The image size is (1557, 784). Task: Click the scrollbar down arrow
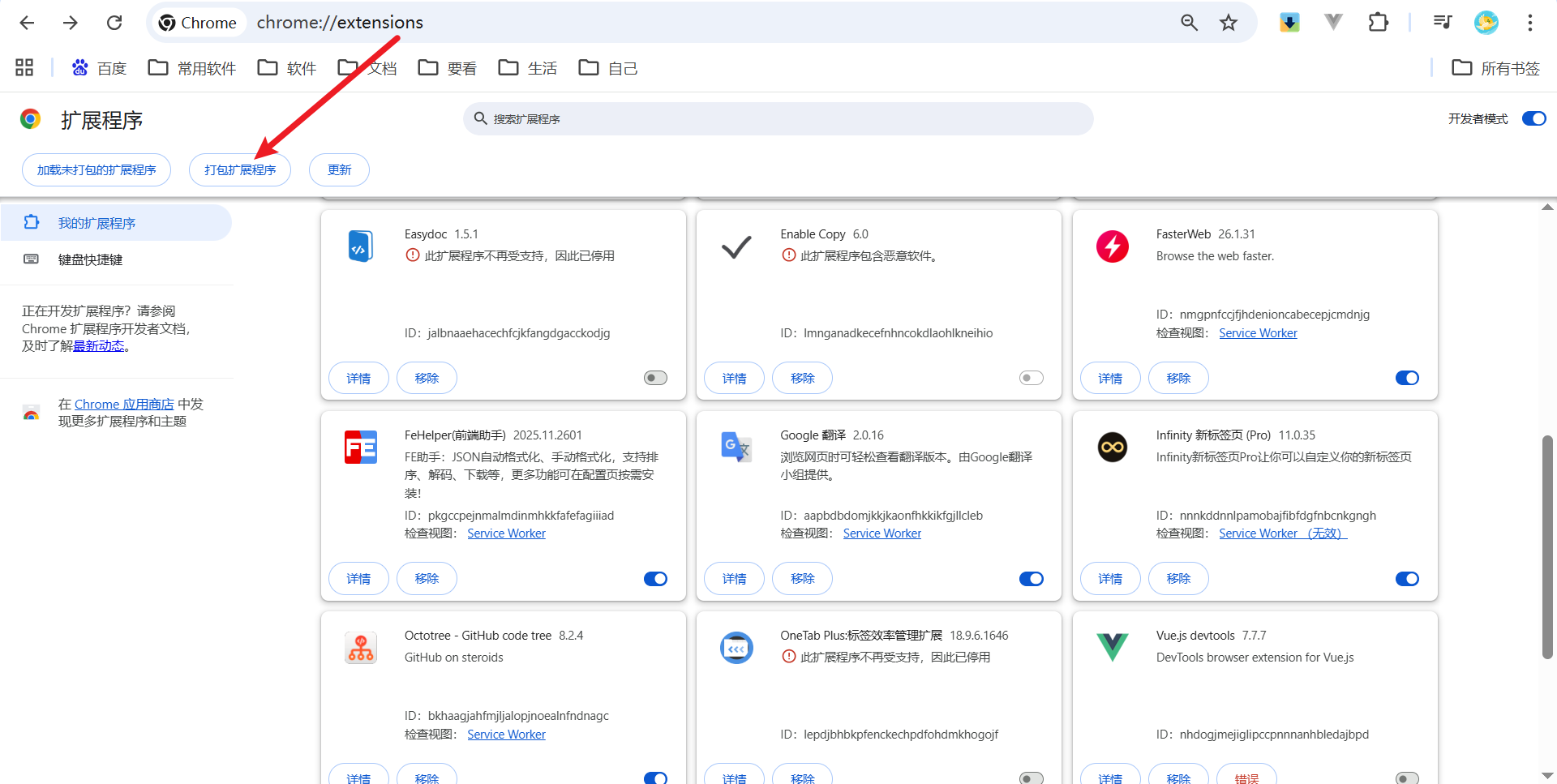(x=1547, y=776)
